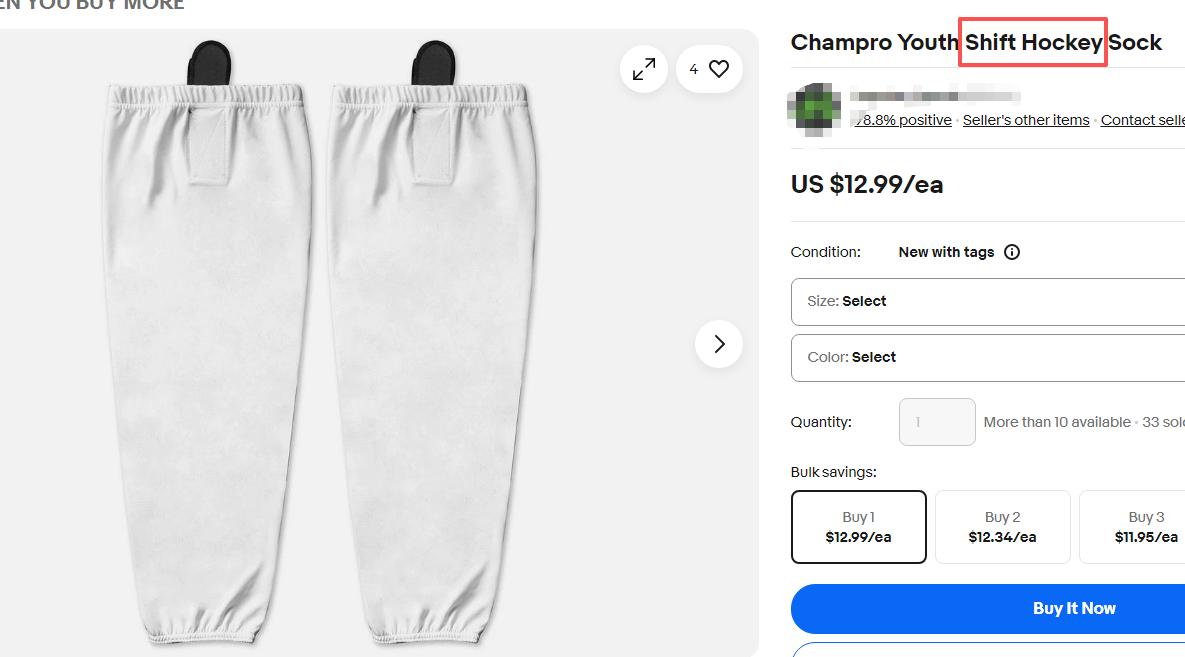Open the Size select dropdown
This screenshot has width=1185, height=657.
tap(988, 301)
